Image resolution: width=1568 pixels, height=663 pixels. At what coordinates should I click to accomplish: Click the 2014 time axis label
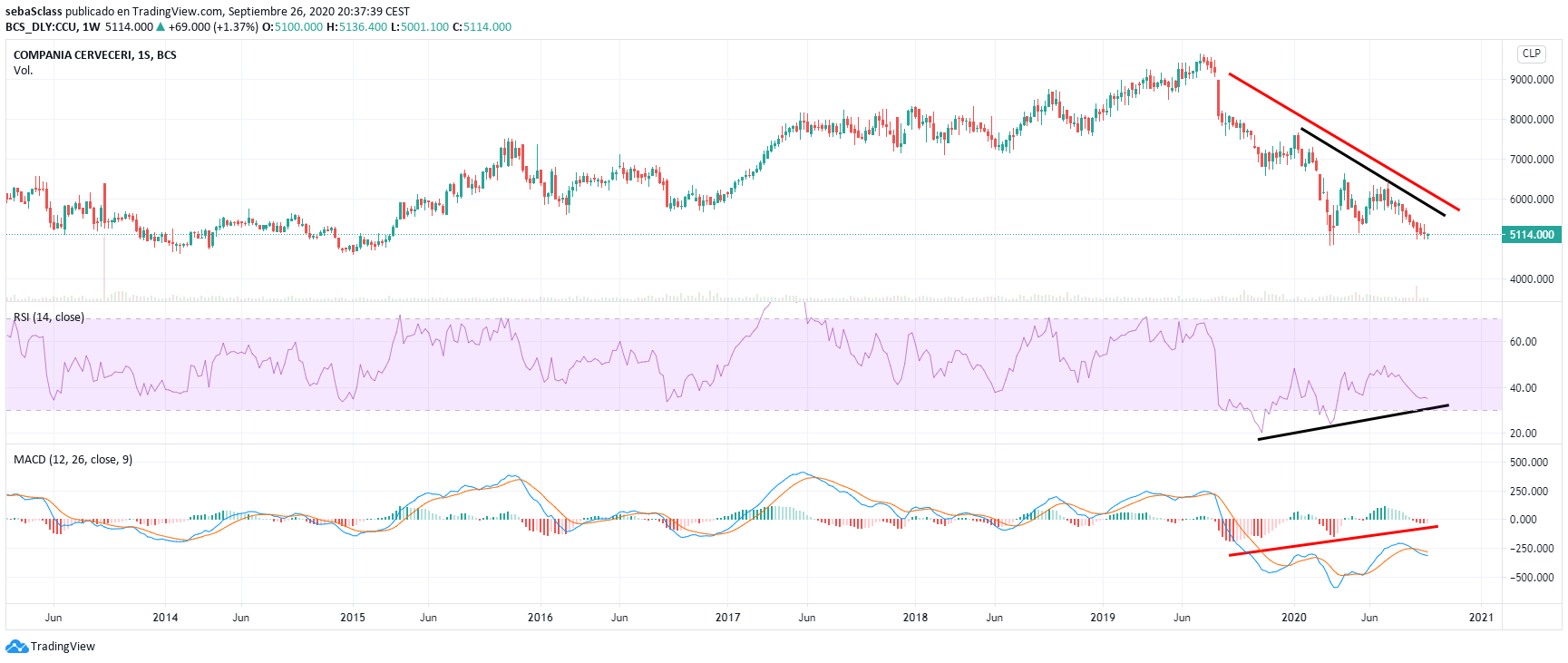(165, 618)
